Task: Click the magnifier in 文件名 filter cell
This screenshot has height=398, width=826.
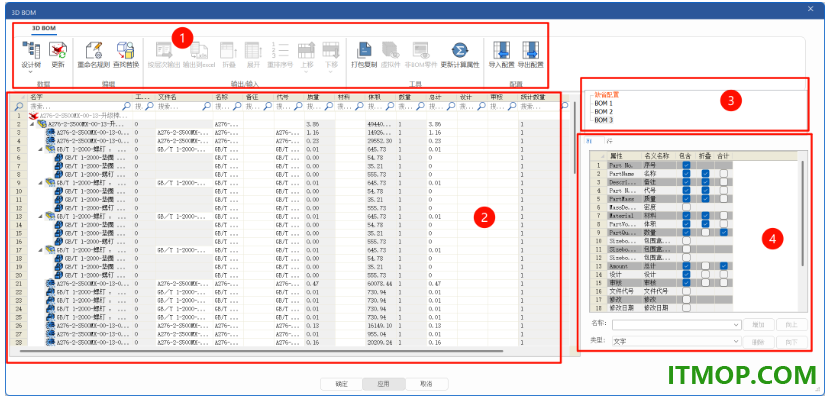Action: coord(207,106)
